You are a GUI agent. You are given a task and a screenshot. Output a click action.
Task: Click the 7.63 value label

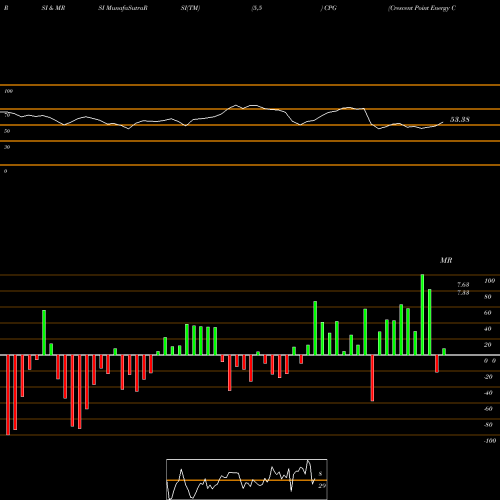463,284
